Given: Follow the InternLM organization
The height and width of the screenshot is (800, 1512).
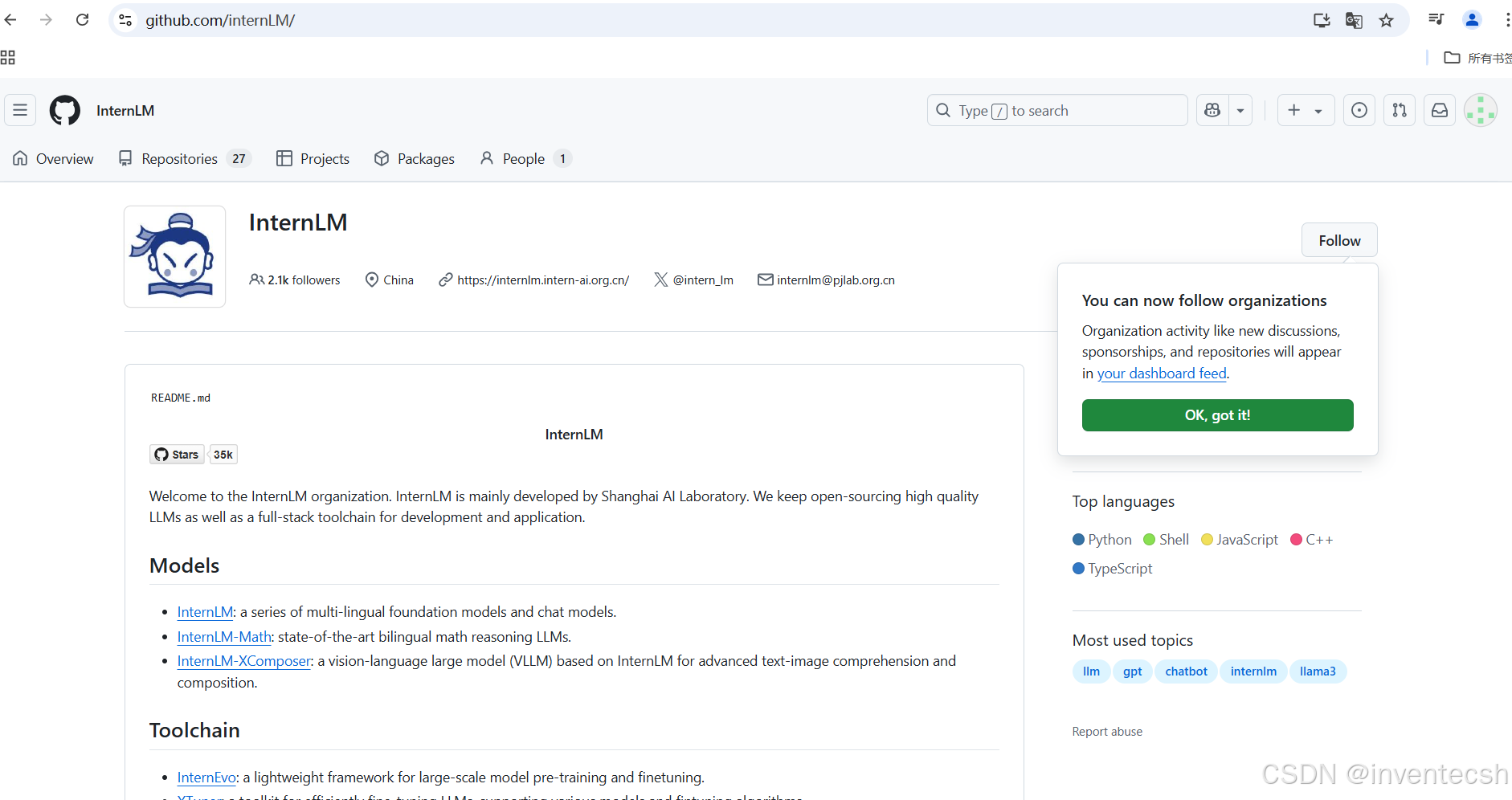Looking at the screenshot, I should (1339, 240).
